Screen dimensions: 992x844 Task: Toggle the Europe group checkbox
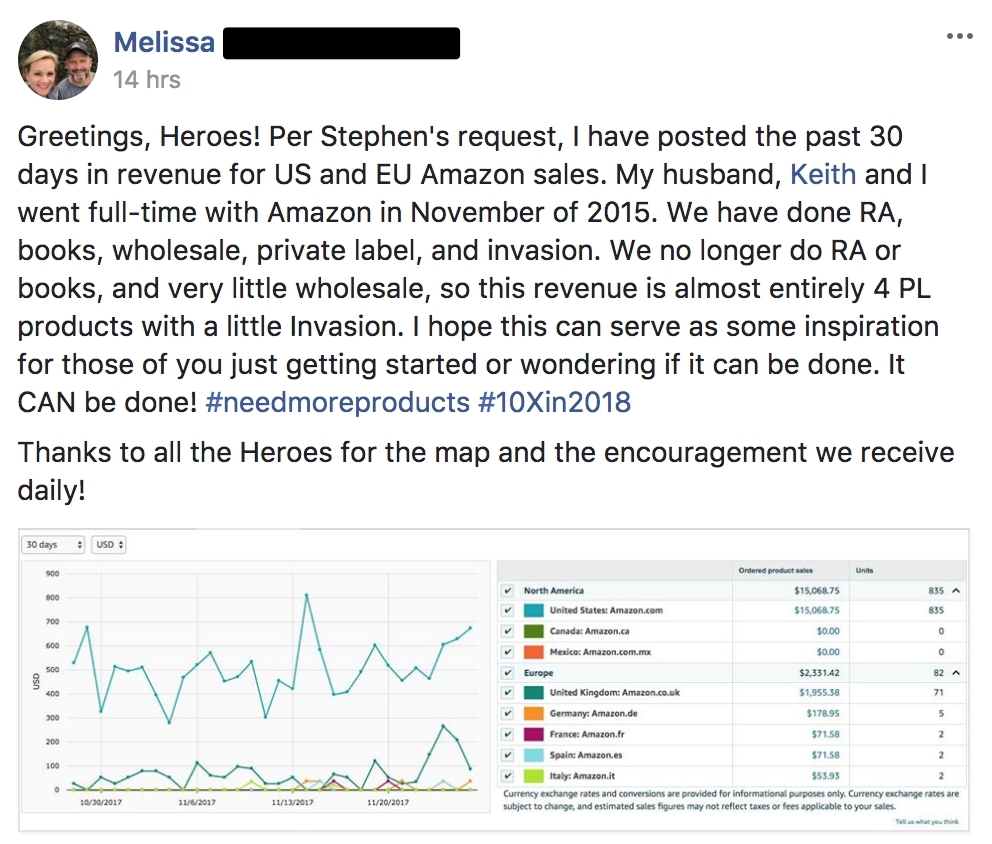coord(509,673)
